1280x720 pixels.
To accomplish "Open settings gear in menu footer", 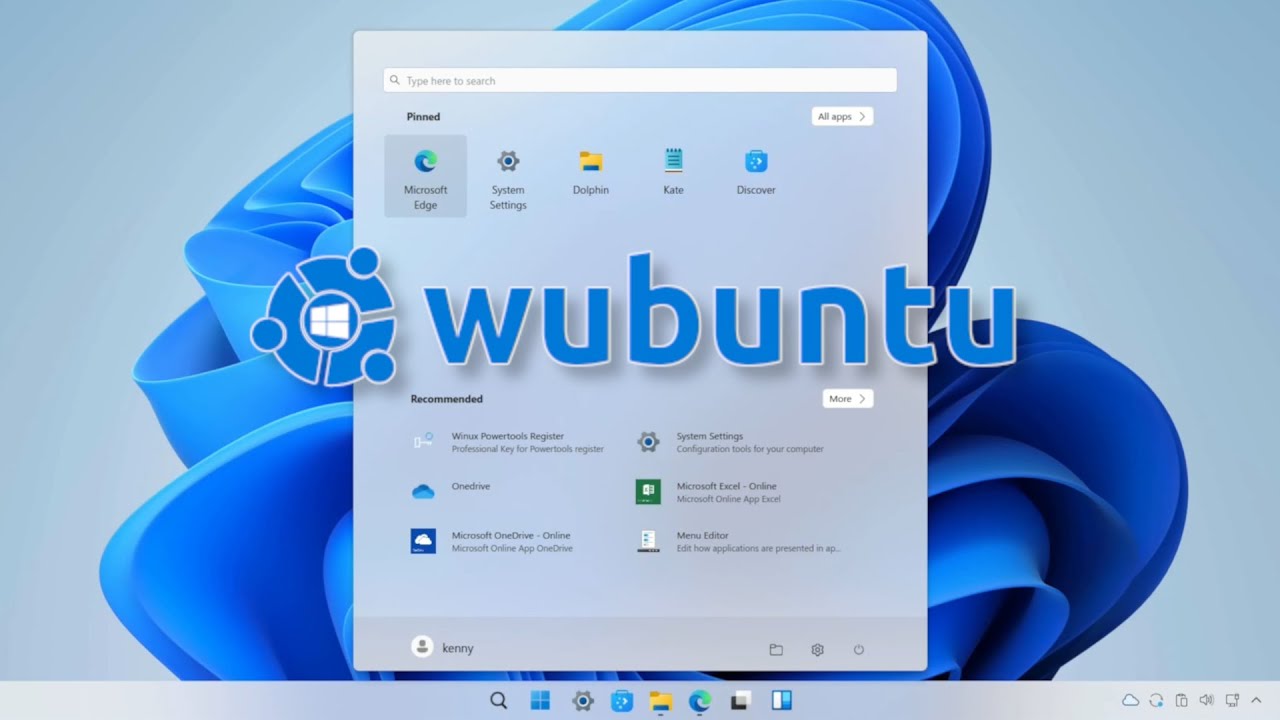I will 817,650.
